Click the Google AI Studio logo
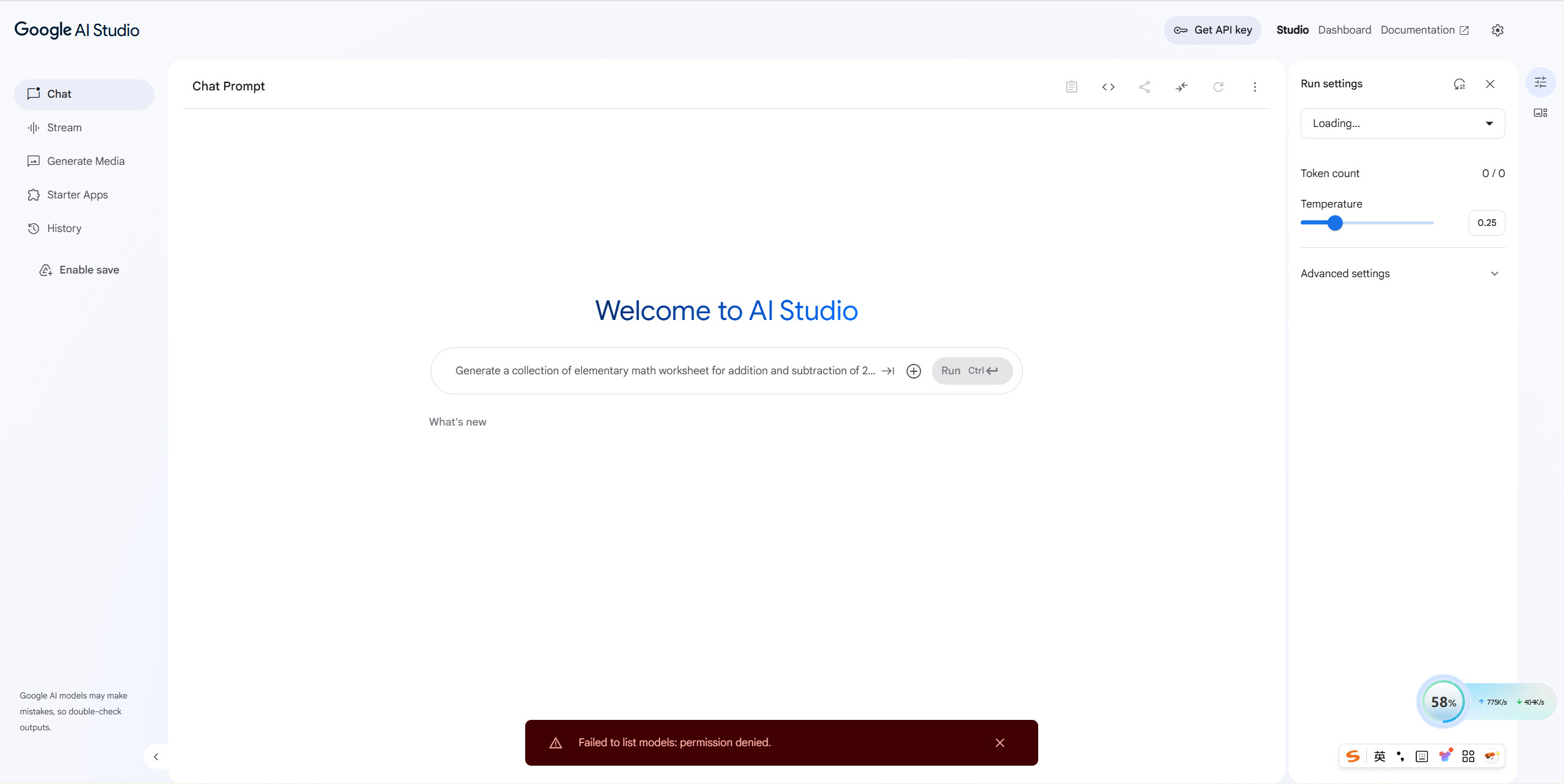This screenshot has width=1564, height=784. [77, 30]
